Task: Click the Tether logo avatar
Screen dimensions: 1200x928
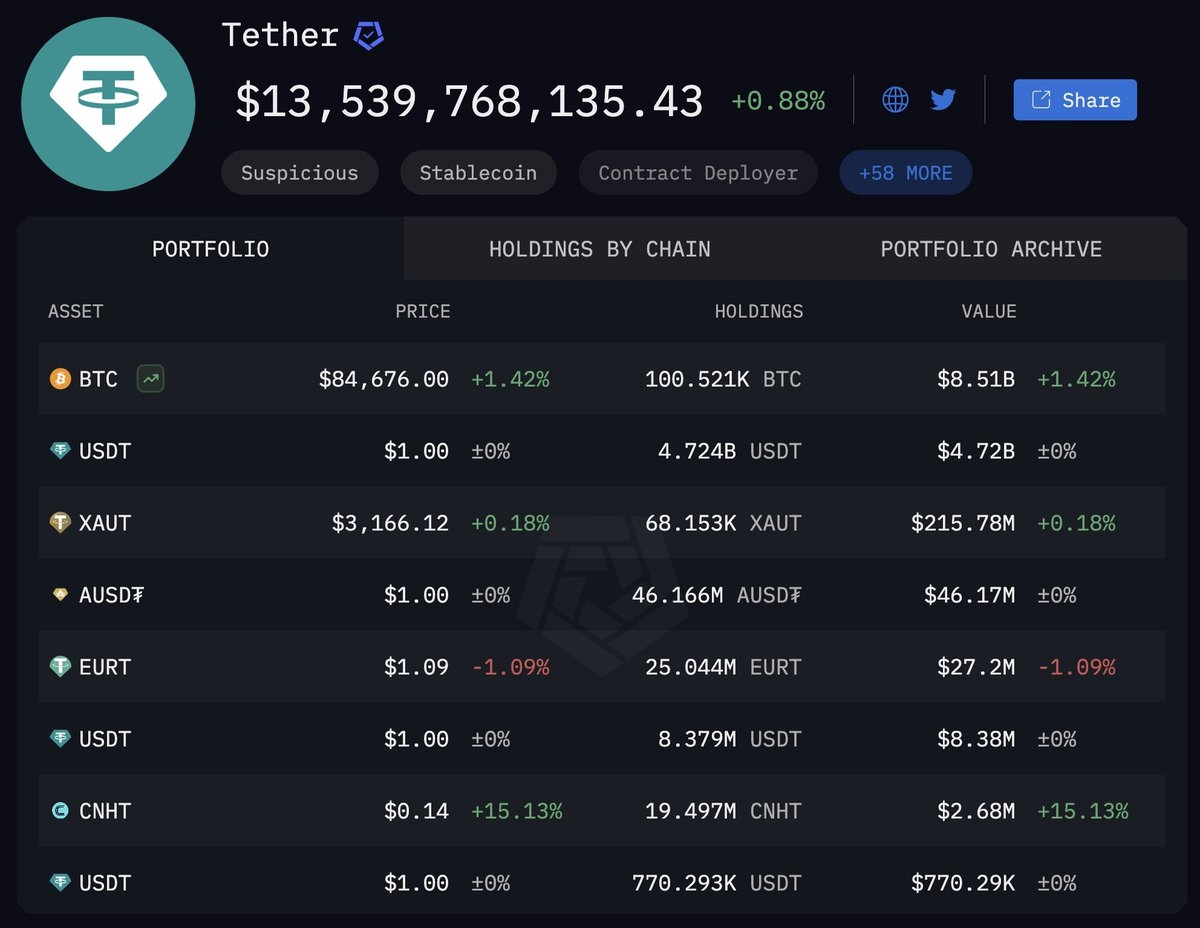Action: tap(108, 103)
